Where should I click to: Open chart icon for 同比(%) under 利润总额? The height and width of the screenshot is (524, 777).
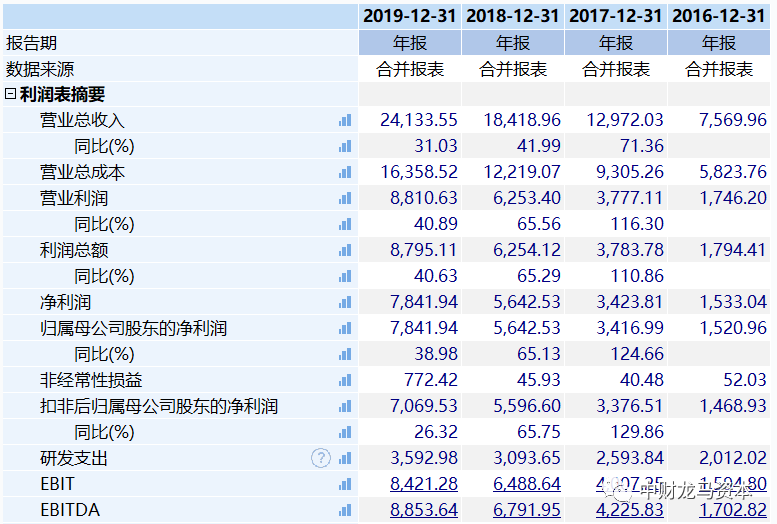(x=345, y=276)
